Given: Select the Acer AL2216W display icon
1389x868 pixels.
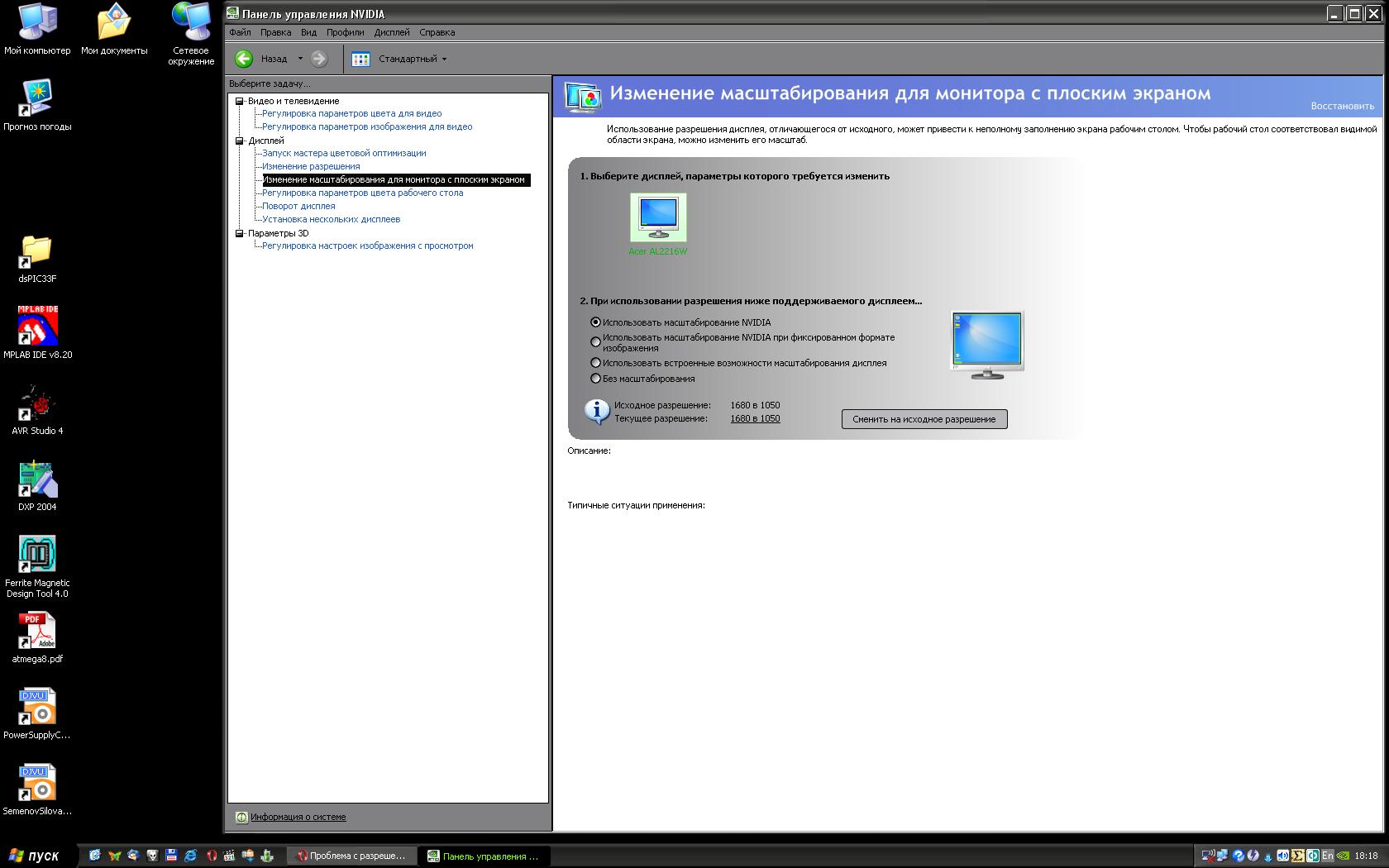Looking at the screenshot, I should (658, 217).
